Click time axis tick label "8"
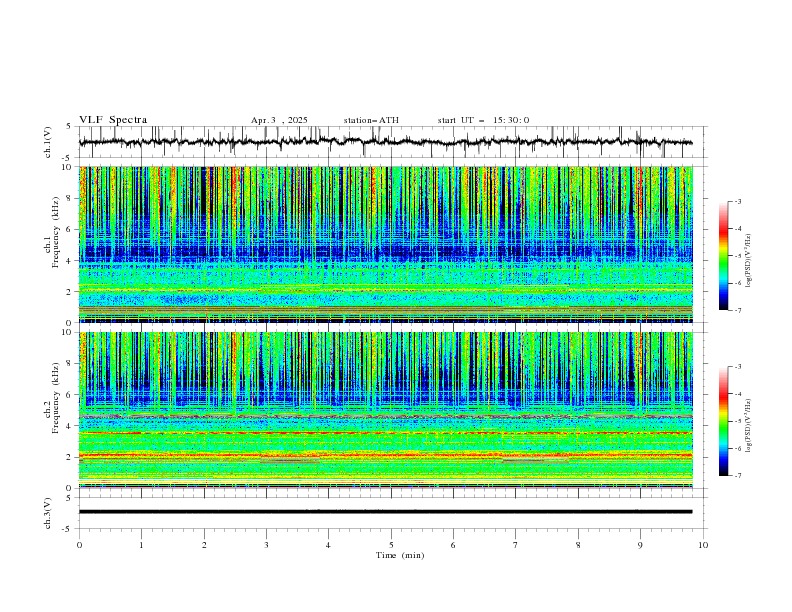The width and height of the screenshot is (792, 612). point(578,545)
